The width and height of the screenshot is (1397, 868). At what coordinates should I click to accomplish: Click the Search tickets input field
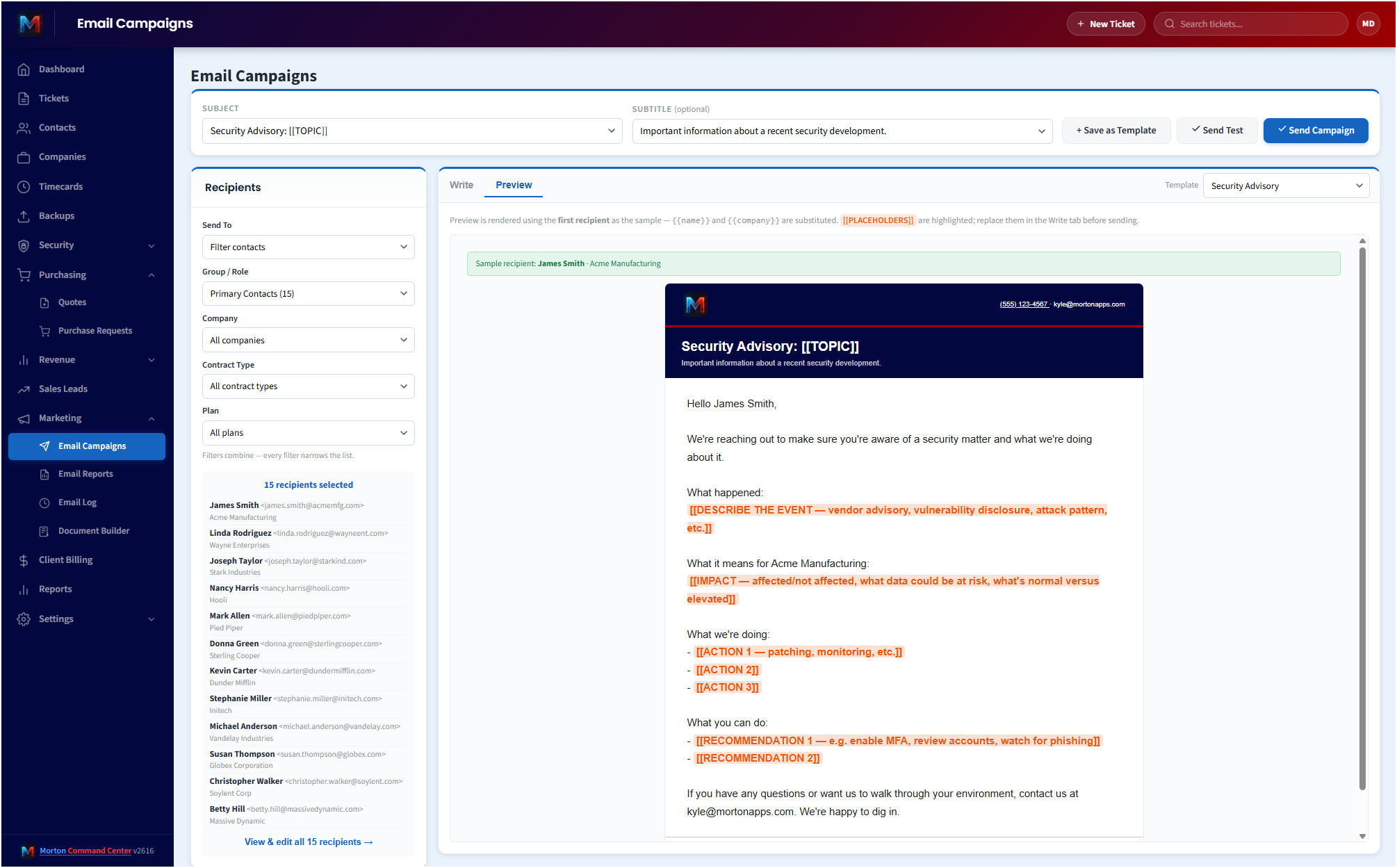click(1251, 24)
